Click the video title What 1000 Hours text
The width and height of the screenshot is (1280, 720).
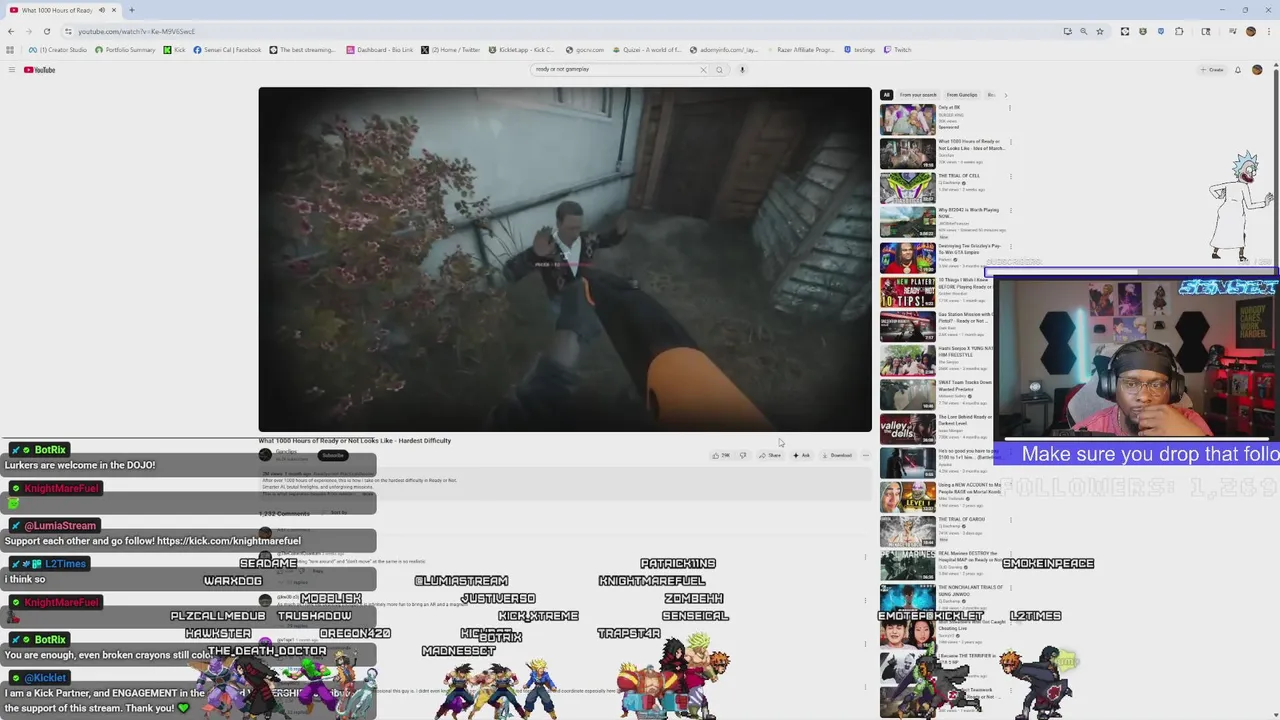pyautogui.click(x=355, y=440)
